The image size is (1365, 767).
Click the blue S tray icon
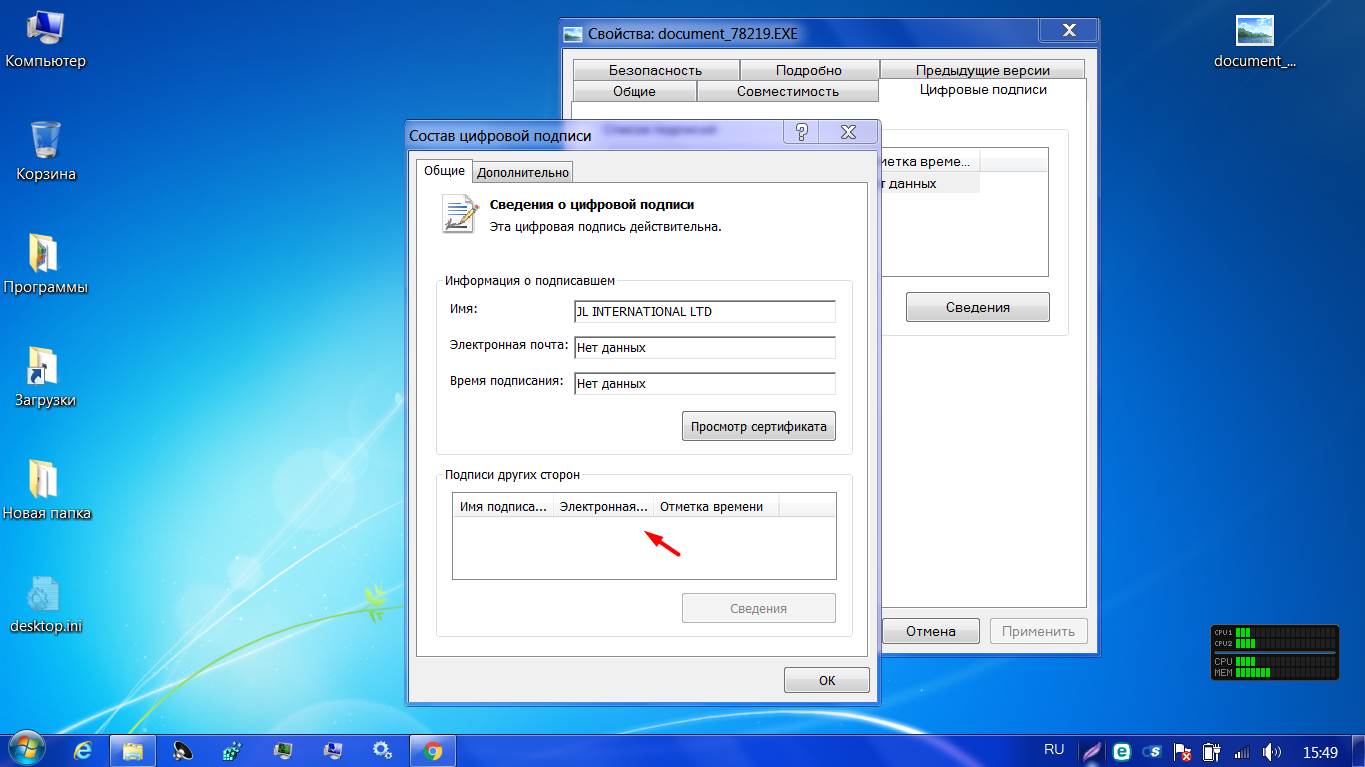1152,751
